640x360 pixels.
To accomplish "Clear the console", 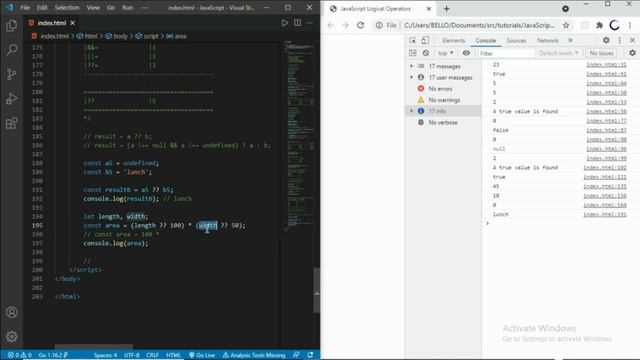I will pos(426,53).
